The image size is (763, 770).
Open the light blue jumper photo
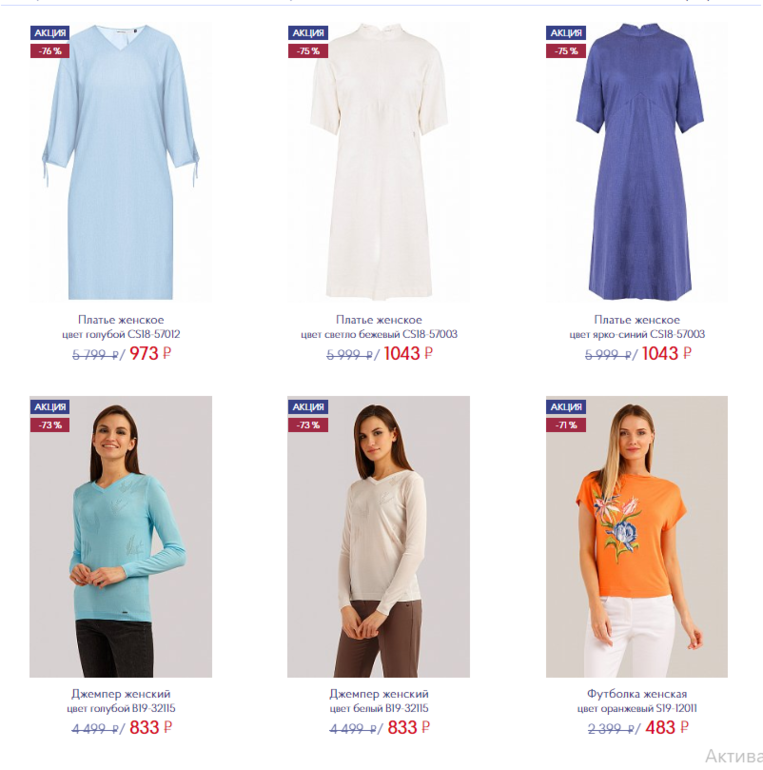coord(121,537)
